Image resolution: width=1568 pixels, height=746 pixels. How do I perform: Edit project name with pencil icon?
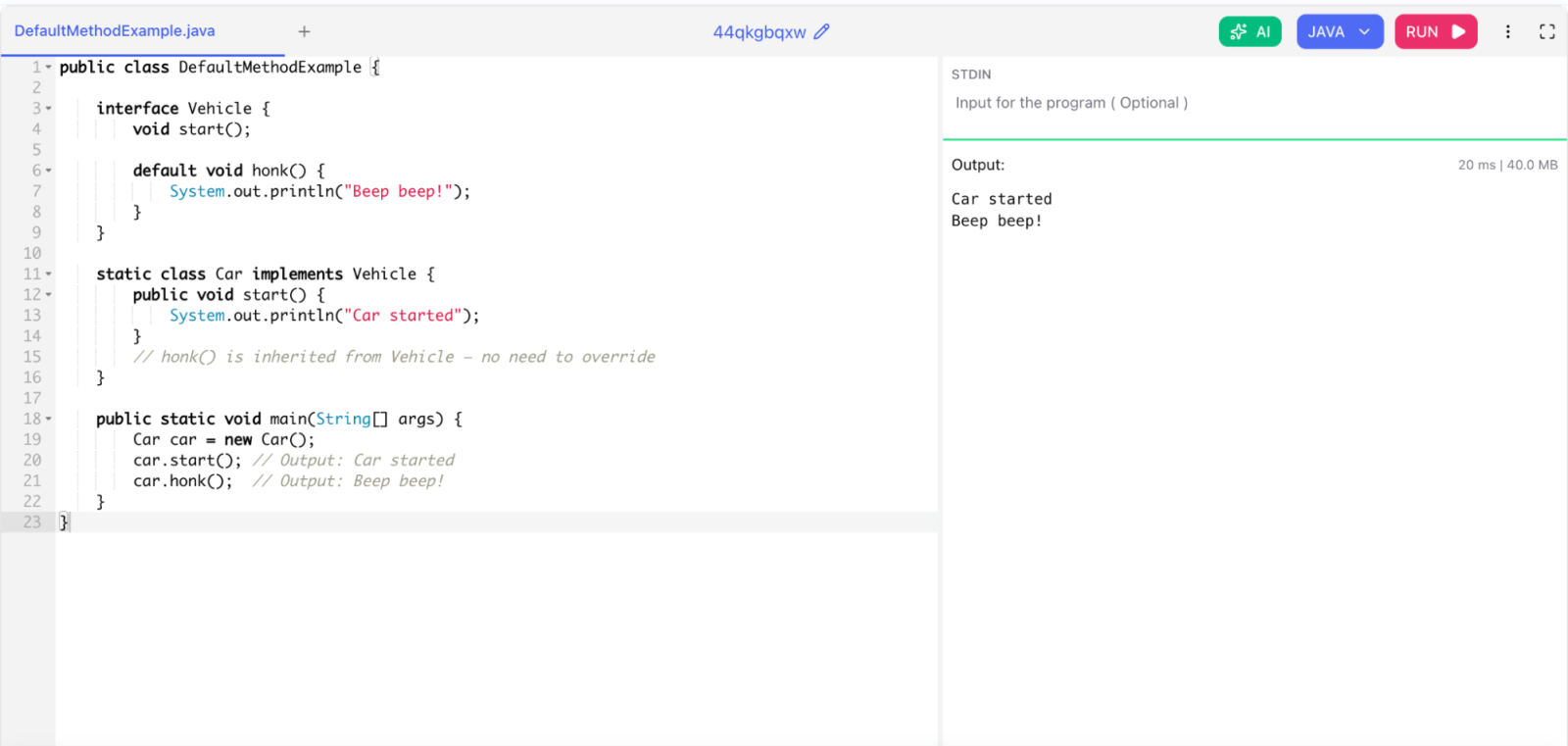(822, 31)
